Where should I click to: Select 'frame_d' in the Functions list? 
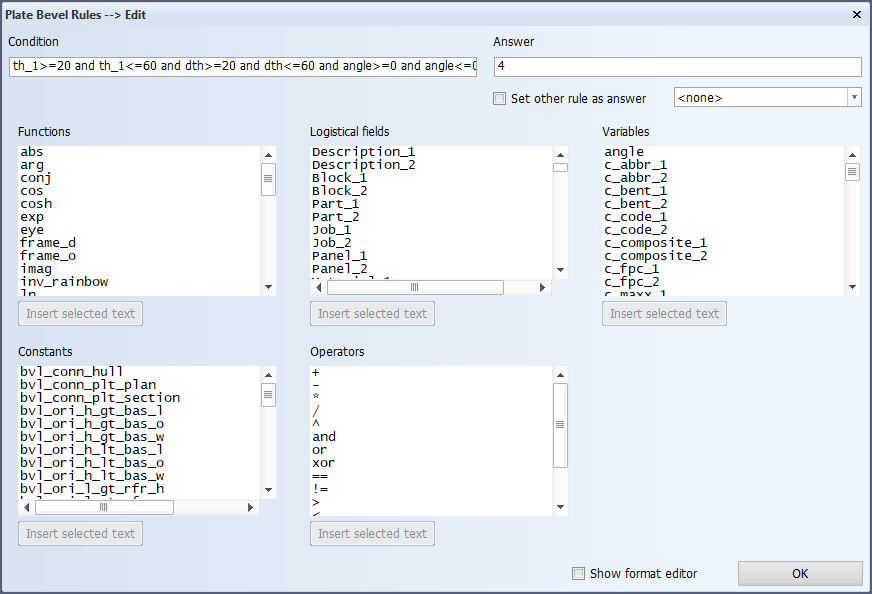pyautogui.click(x=47, y=243)
